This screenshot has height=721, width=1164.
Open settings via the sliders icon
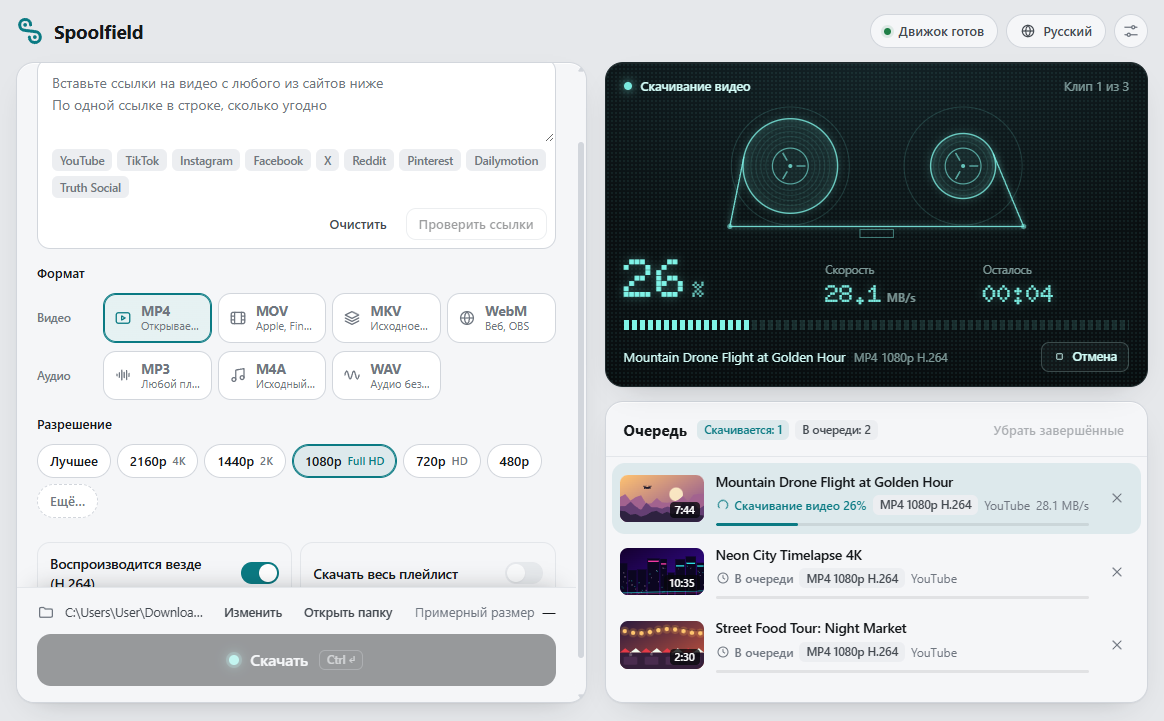[x=1131, y=31]
